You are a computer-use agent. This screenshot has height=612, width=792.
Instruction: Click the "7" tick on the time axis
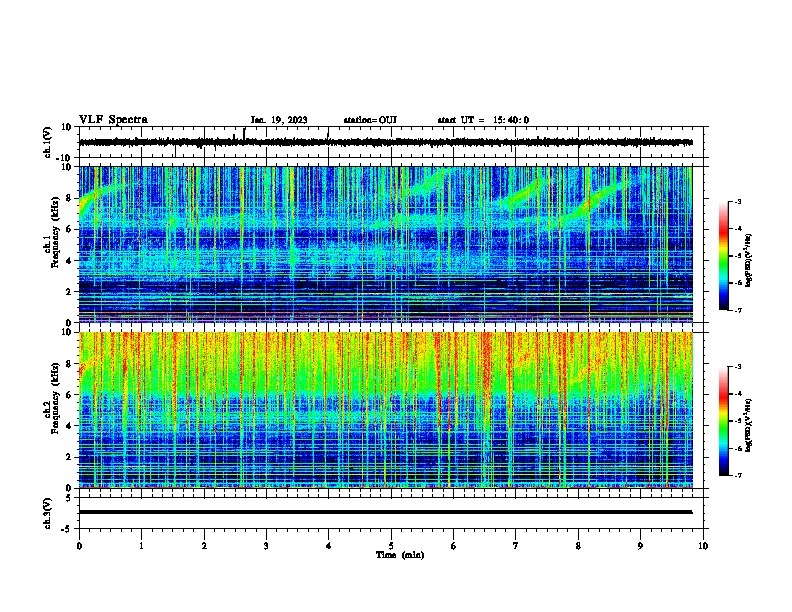click(x=516, y=546)
